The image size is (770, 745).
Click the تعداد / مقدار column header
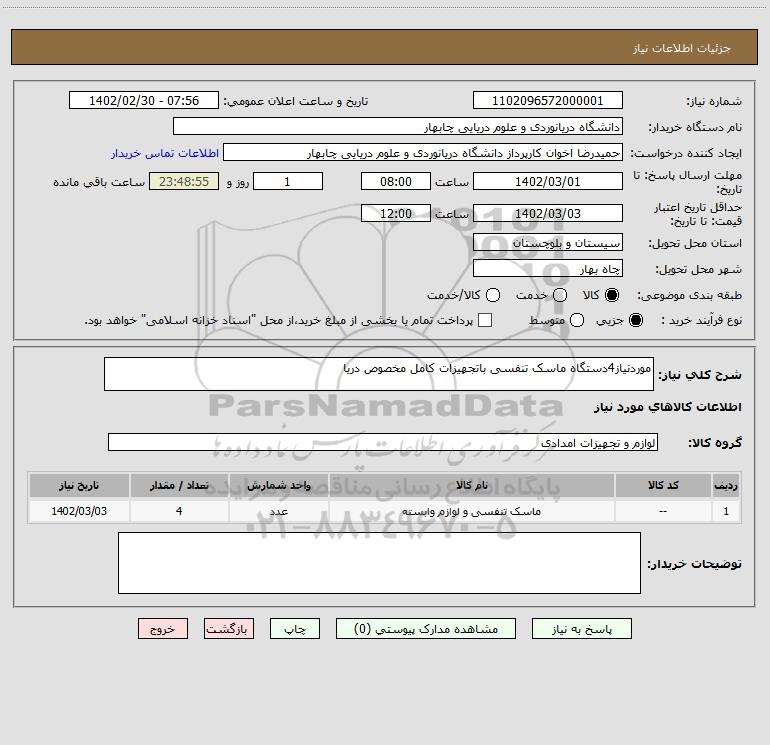(179, 485)
